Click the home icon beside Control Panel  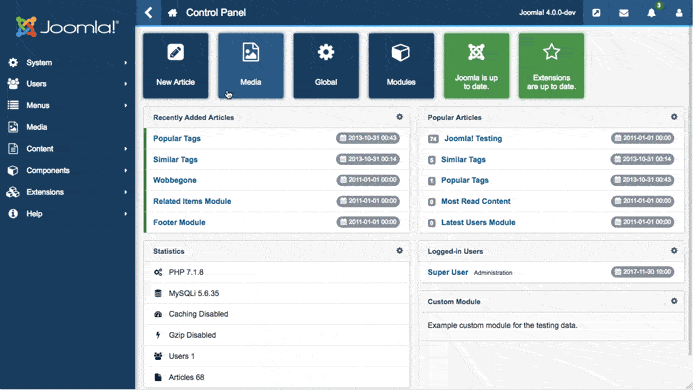(x=172, y=13)
